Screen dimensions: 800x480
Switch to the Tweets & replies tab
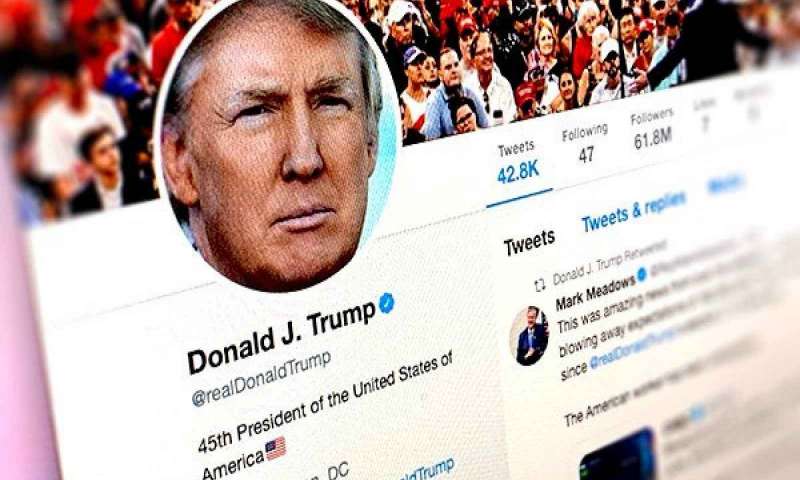pos(634,211)
